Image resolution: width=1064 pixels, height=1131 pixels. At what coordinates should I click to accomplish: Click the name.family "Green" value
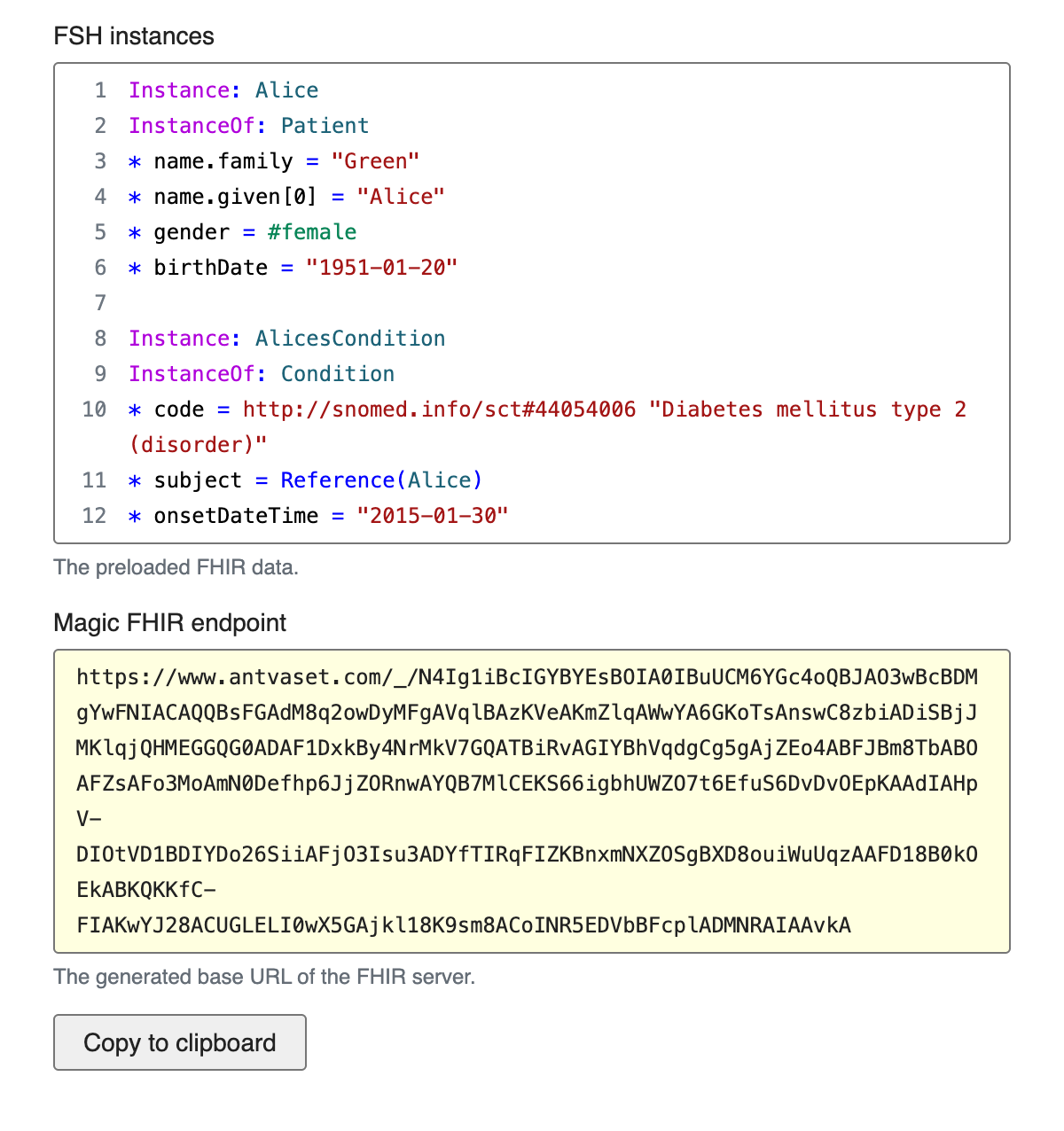[x=375, y=161]
